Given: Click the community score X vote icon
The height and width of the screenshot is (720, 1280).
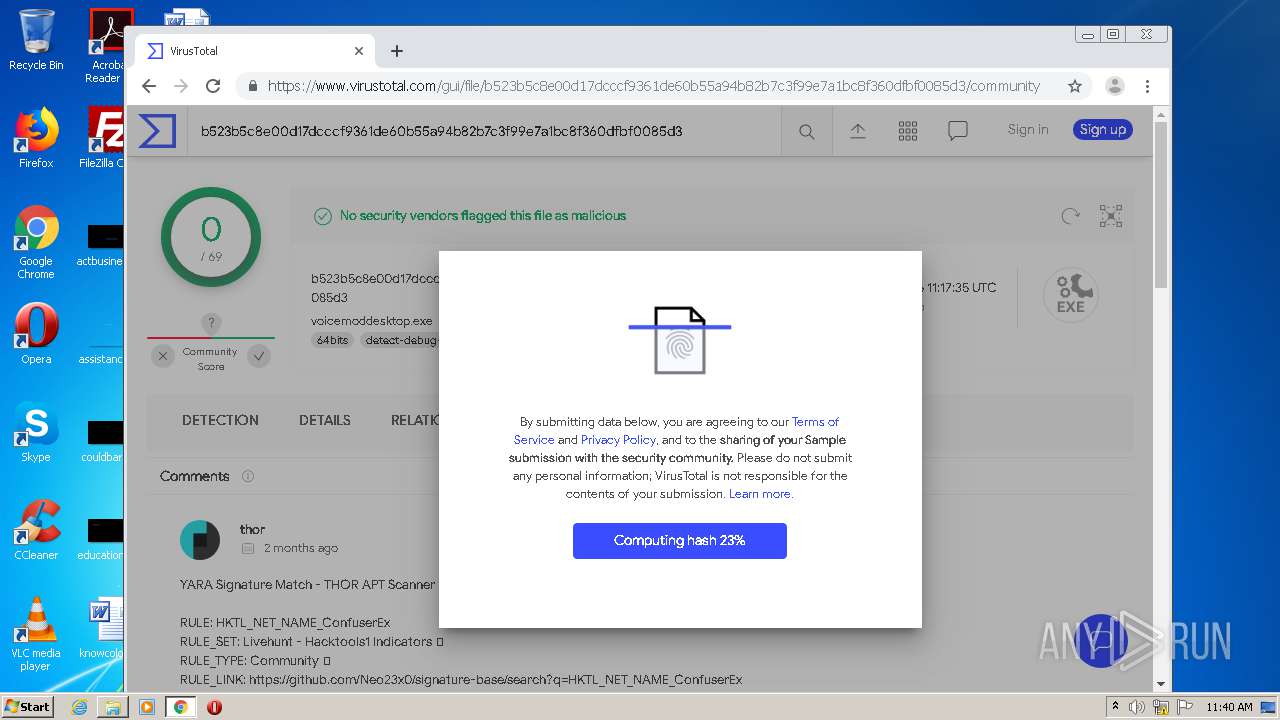Looking at the screenshot, I should click(163, 356).
